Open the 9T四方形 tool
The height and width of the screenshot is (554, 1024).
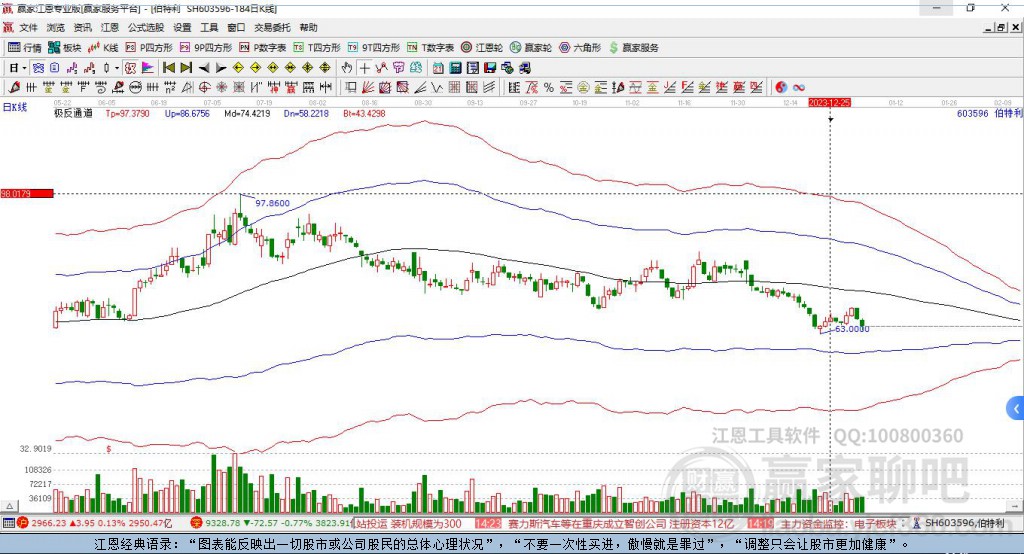coord(374,48)
